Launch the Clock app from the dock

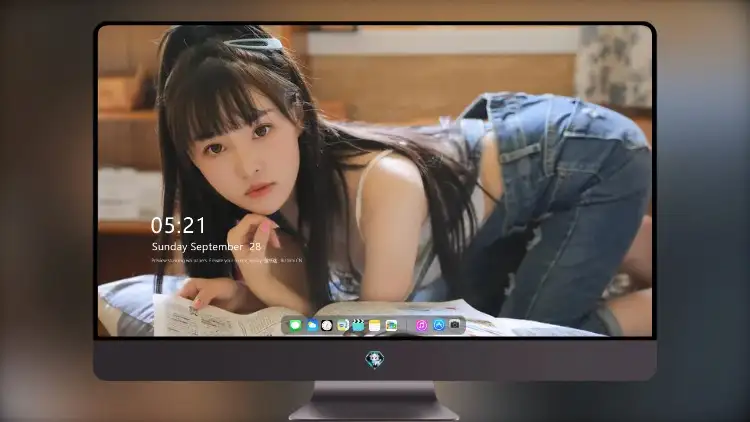tap(327, 325)
